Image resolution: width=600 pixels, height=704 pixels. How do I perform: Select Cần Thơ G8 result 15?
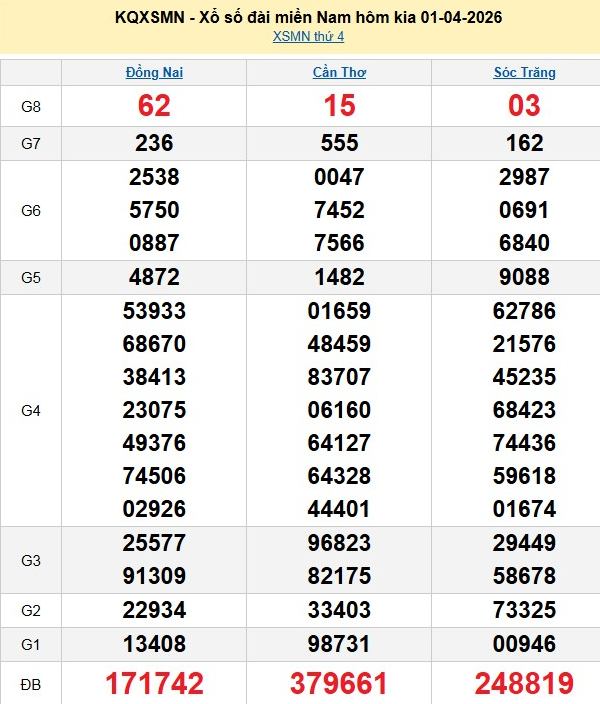click(339, 106)
